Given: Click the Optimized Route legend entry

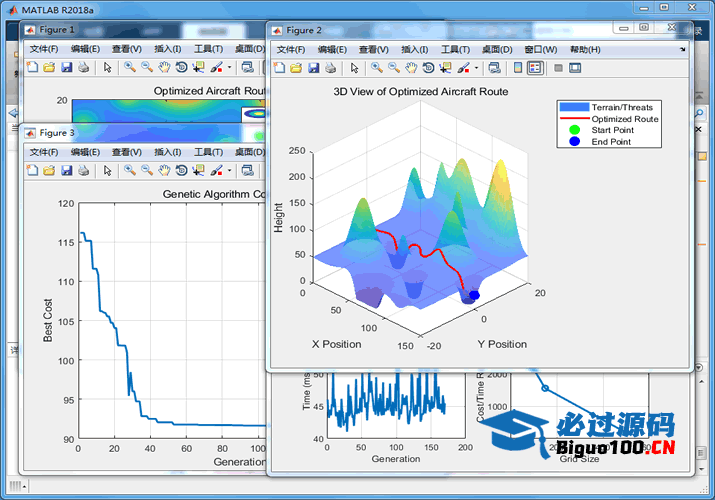Looking at the screenshot, I should 624,118.
